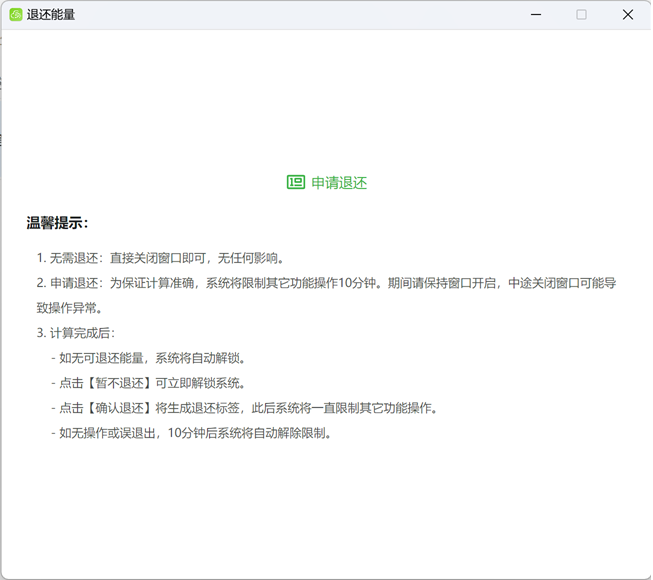653x580 pixels.
Task: Select the line starting '1. 无需退还'
Action: pos(160,258)
